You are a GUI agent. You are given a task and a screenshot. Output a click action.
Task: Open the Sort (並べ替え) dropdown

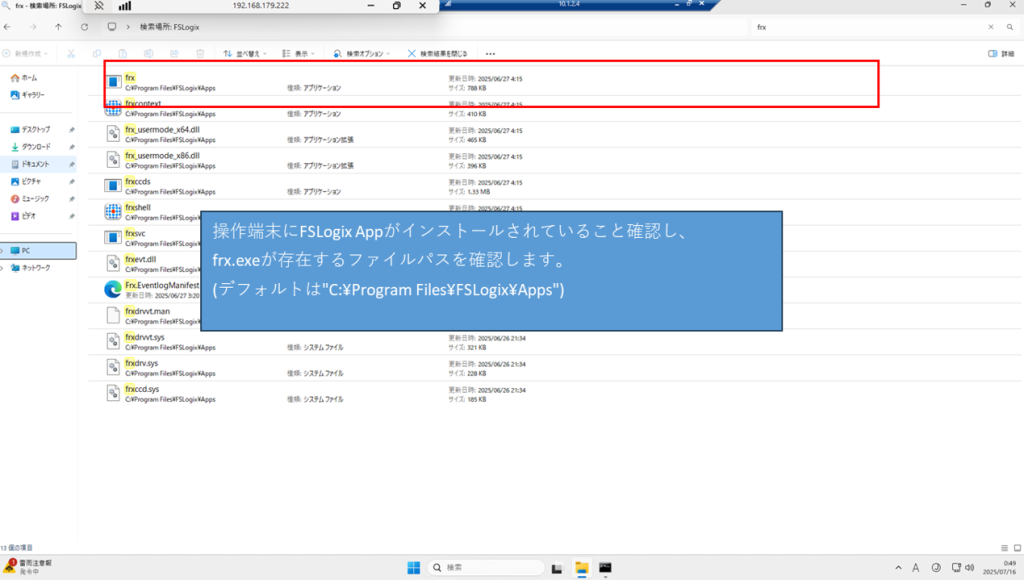click(245, 54)
